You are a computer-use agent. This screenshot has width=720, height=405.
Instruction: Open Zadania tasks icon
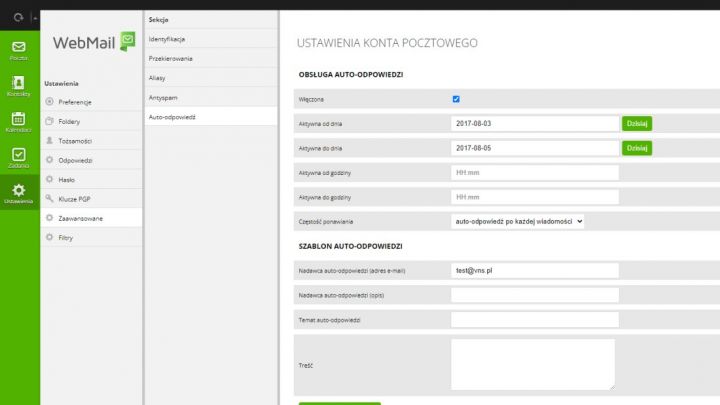click(19, 159)
